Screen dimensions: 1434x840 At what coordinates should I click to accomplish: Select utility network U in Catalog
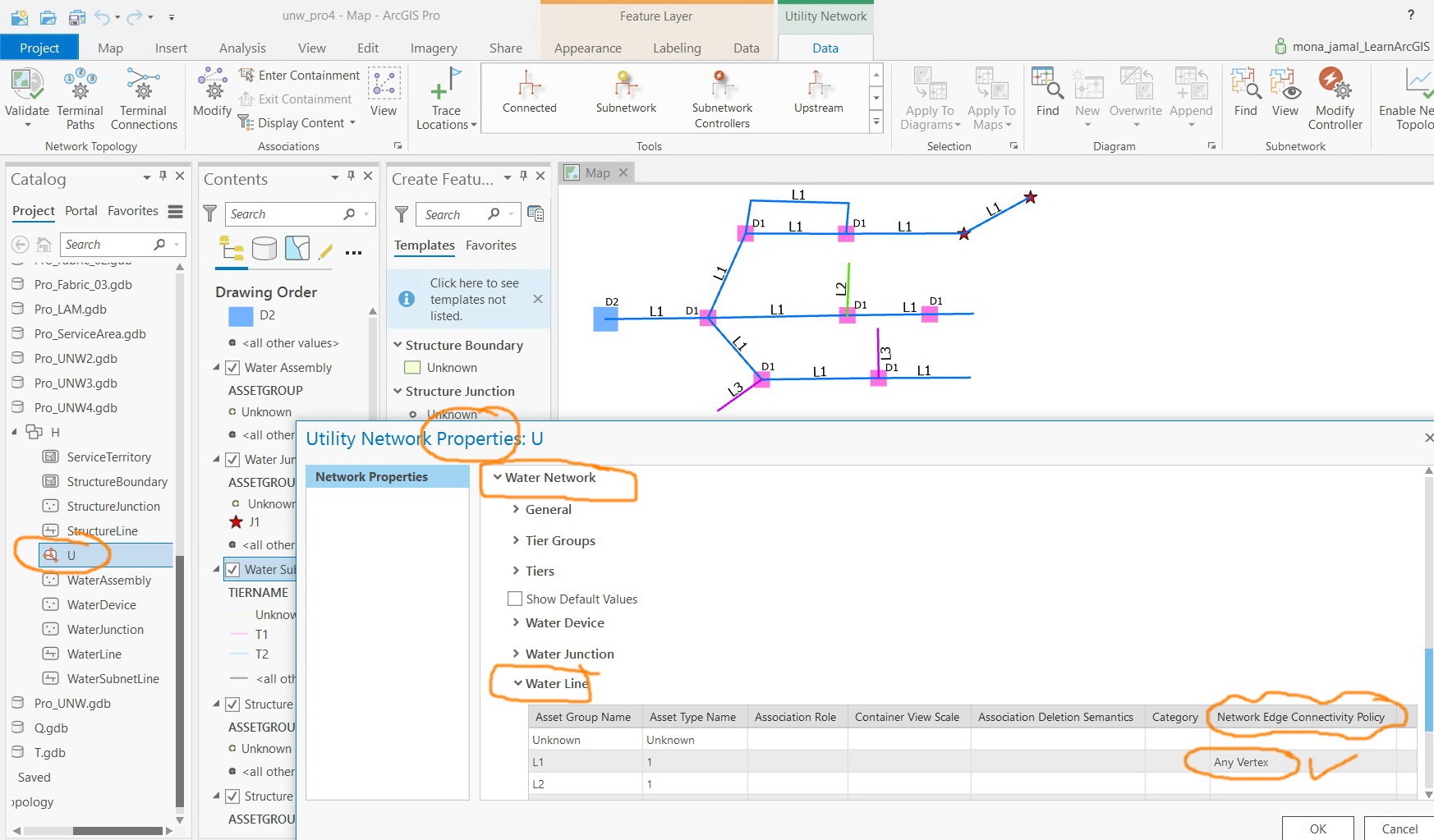click(106, 555)
